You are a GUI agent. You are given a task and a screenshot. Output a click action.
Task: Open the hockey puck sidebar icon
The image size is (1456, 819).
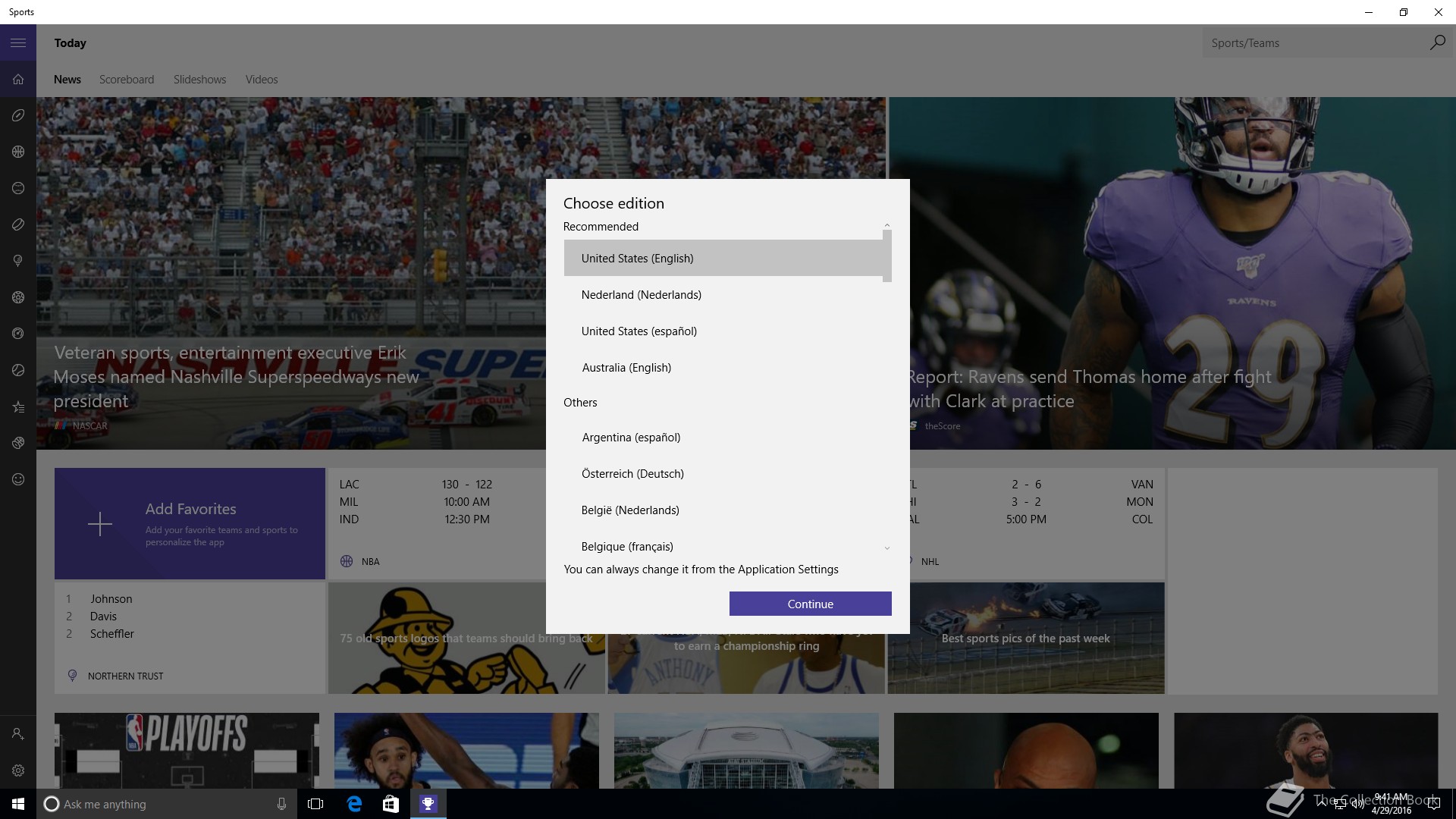[18, 224]
